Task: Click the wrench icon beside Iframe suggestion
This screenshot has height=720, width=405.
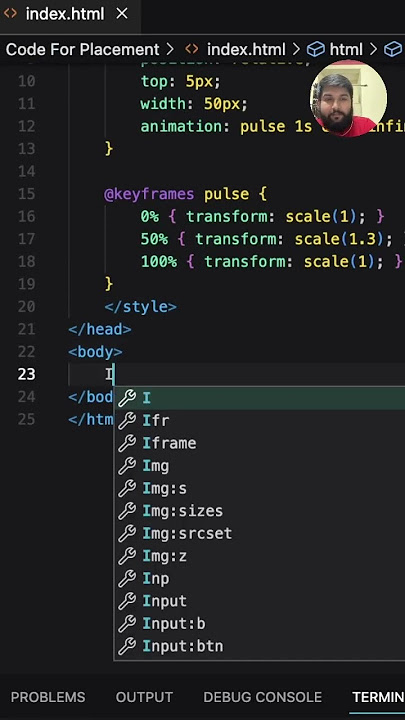Action: click(127, 443)
